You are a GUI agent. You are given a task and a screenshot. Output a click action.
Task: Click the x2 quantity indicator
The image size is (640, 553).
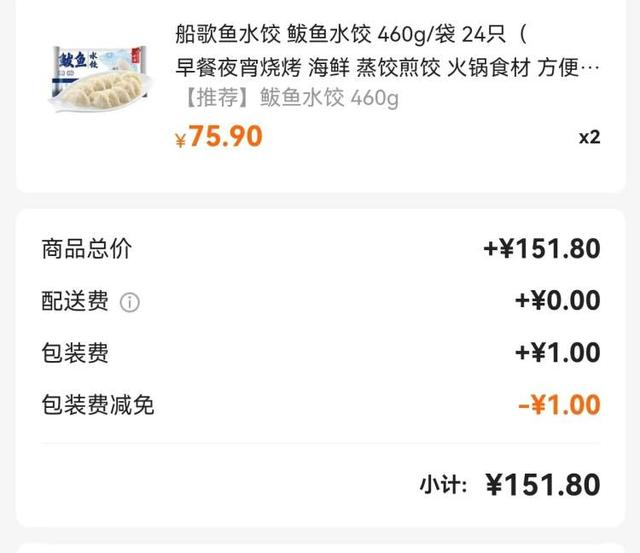click(x=589, y=137)
